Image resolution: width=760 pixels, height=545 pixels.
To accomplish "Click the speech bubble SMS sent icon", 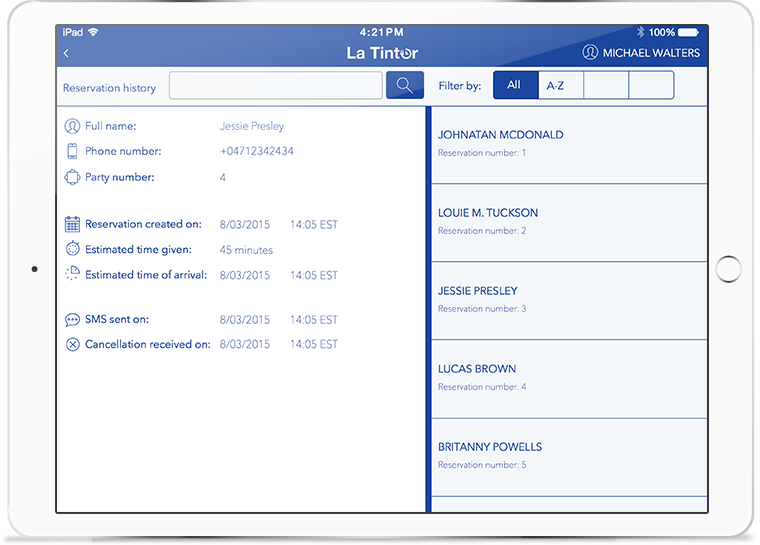I will tap(72, 320).
